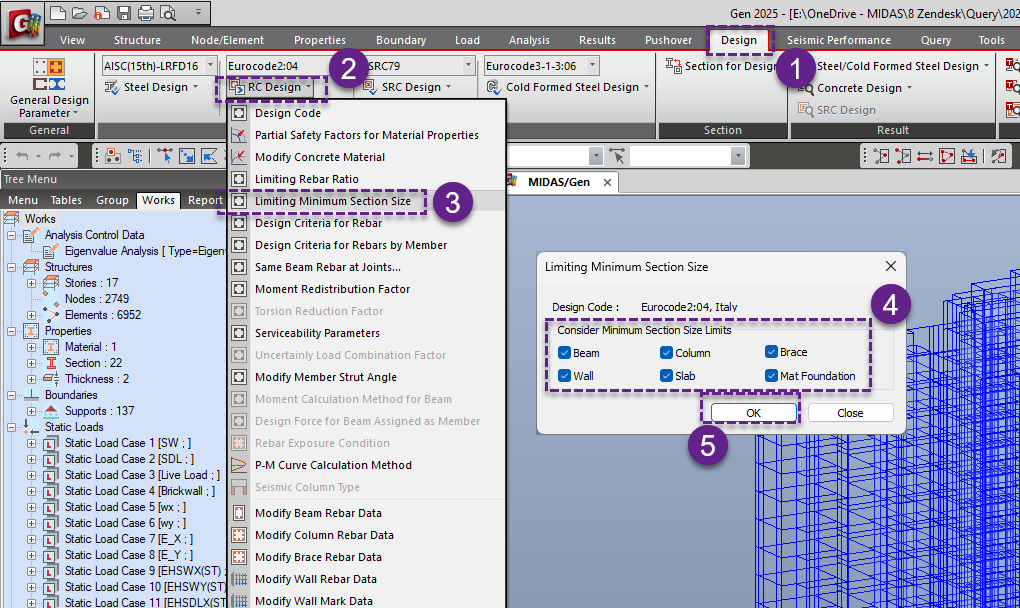Open the Eurocode3-1-3:06 code dropdown
Screen dimensions: 1020x608
click(592, 66)
